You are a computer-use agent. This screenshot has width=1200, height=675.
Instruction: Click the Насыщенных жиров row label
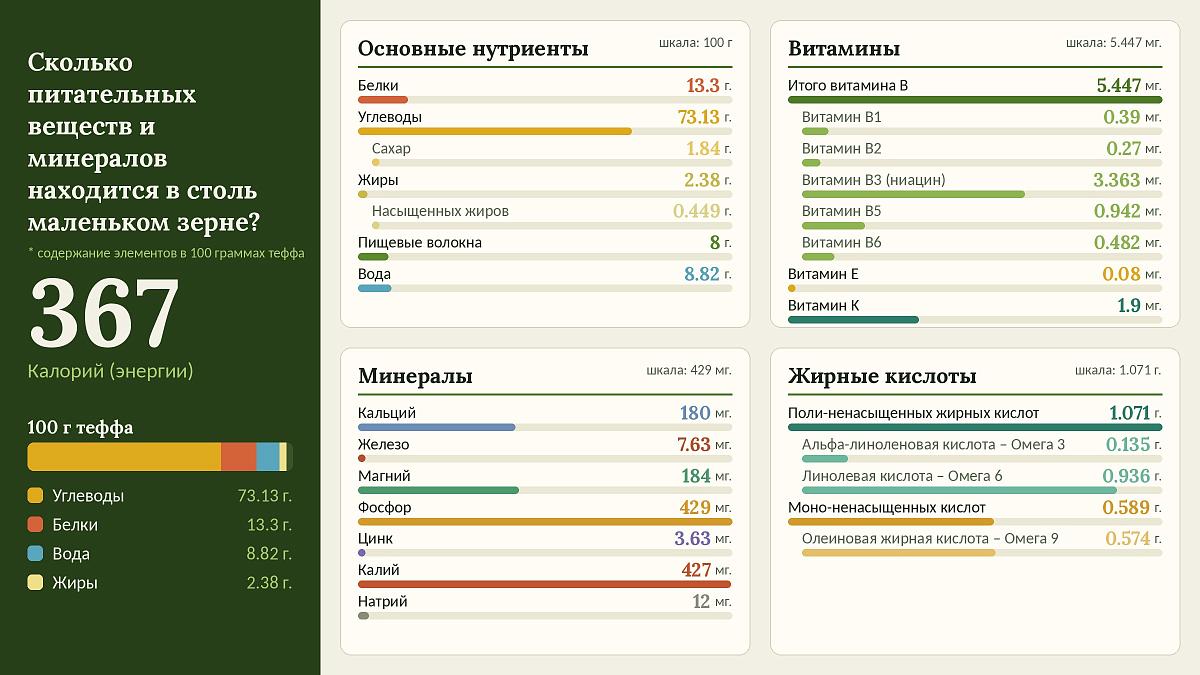pos(440,211)
